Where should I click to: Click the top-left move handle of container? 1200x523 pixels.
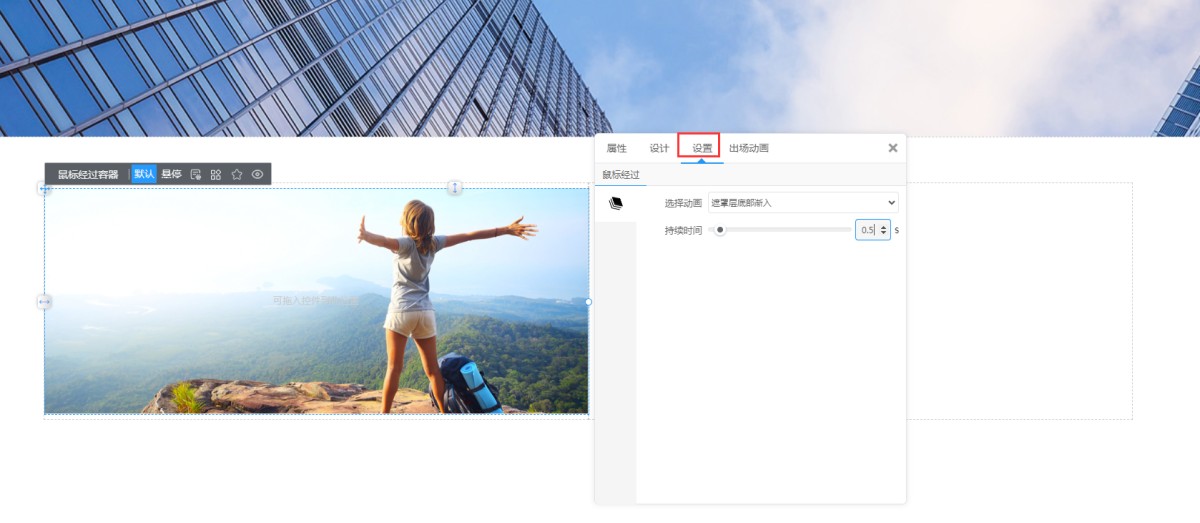(44, 188)
